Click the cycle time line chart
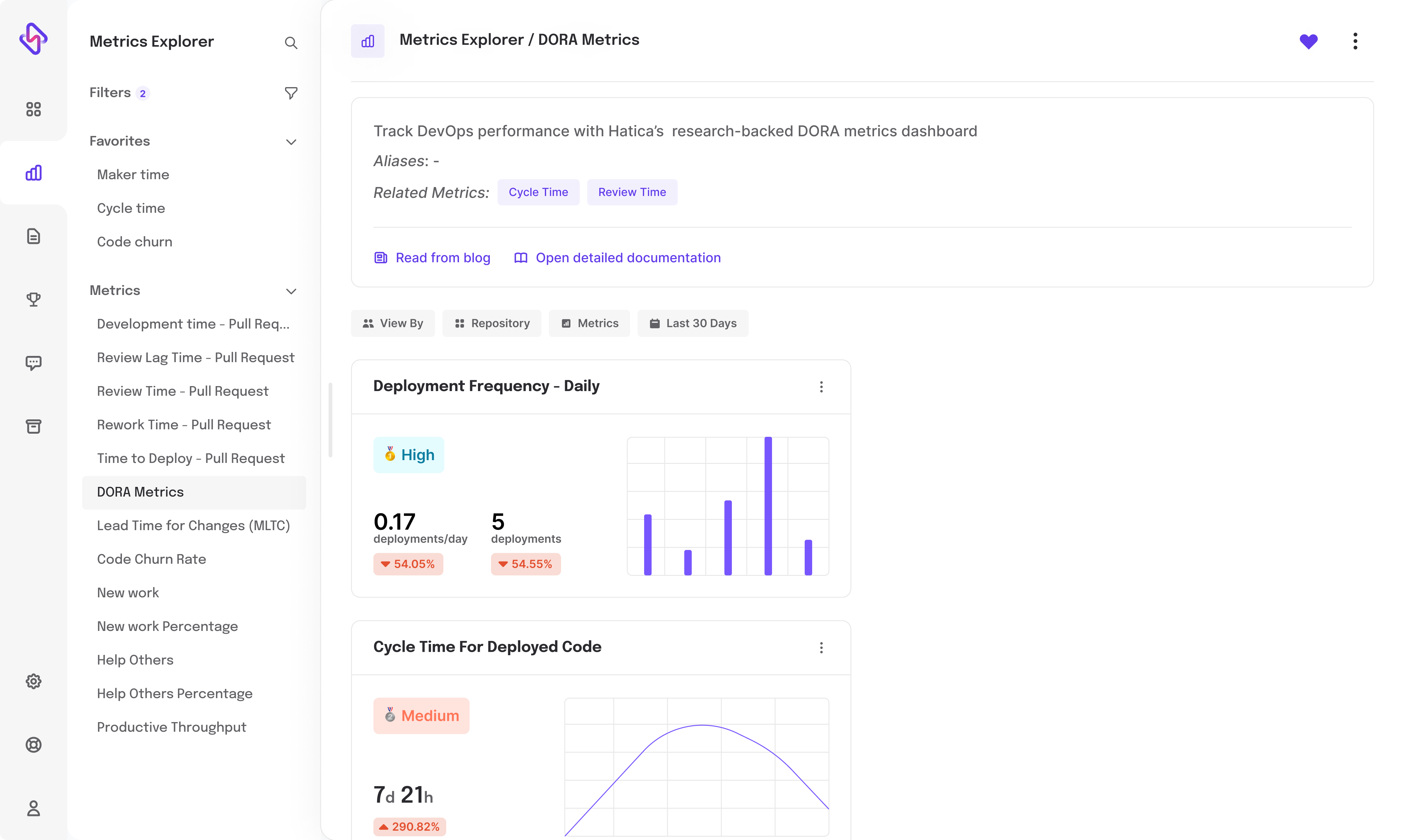 (696, 767)
